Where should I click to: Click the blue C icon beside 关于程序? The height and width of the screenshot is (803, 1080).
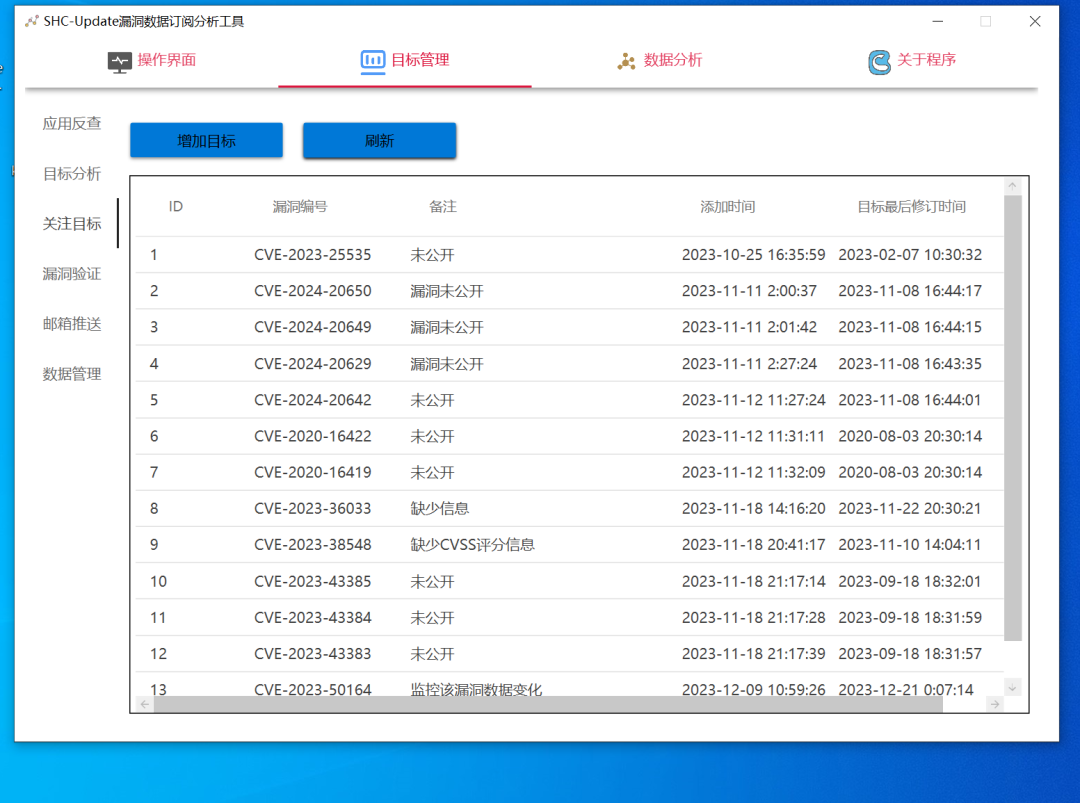pos(879,62)
